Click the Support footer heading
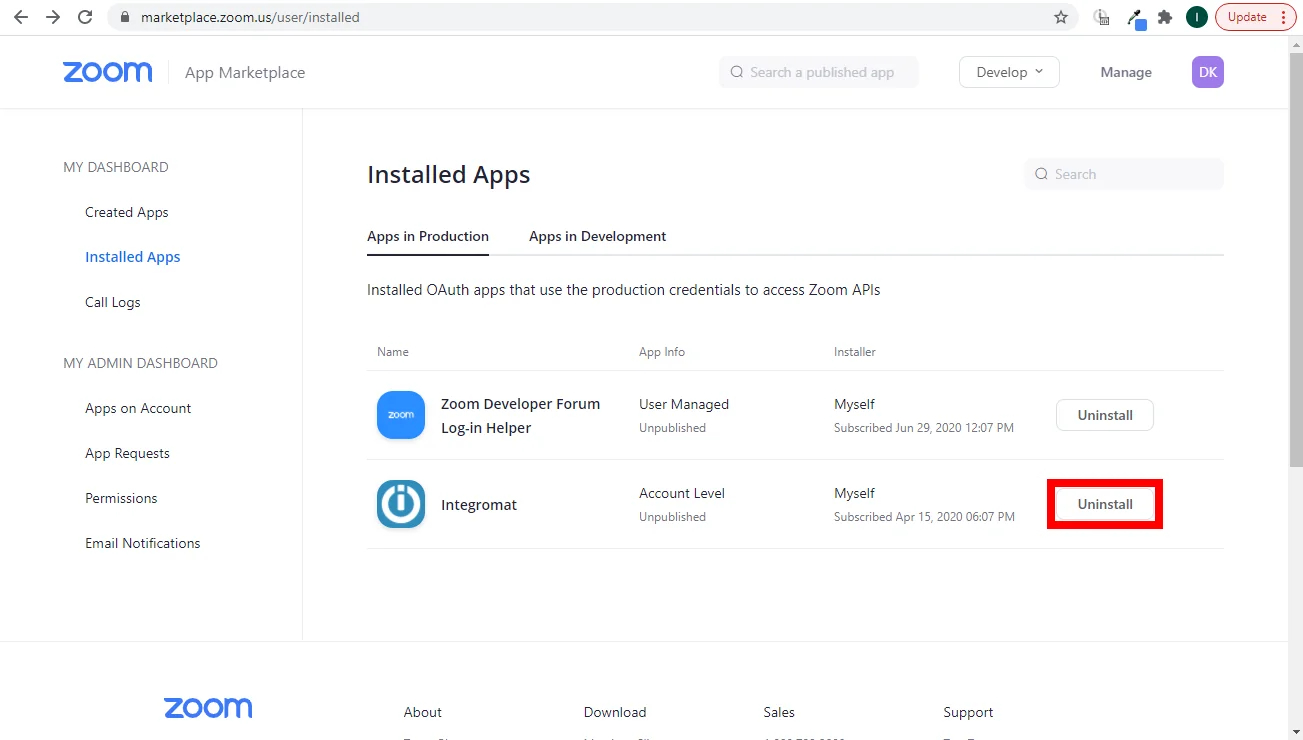The height and width of the screenshot is (740, 1303). pos(968,712)
